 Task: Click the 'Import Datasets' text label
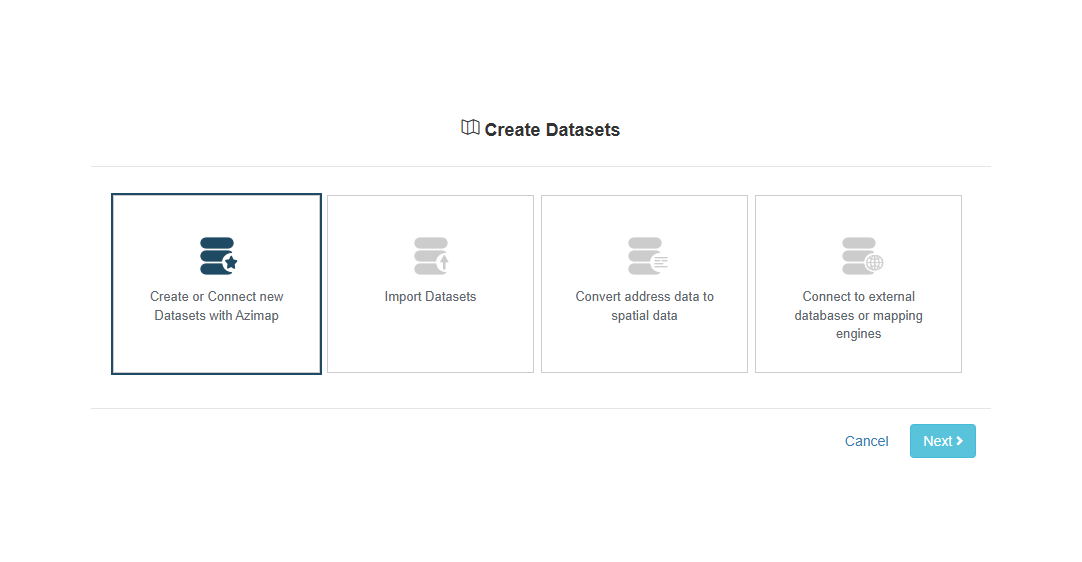tap(431, 296)
